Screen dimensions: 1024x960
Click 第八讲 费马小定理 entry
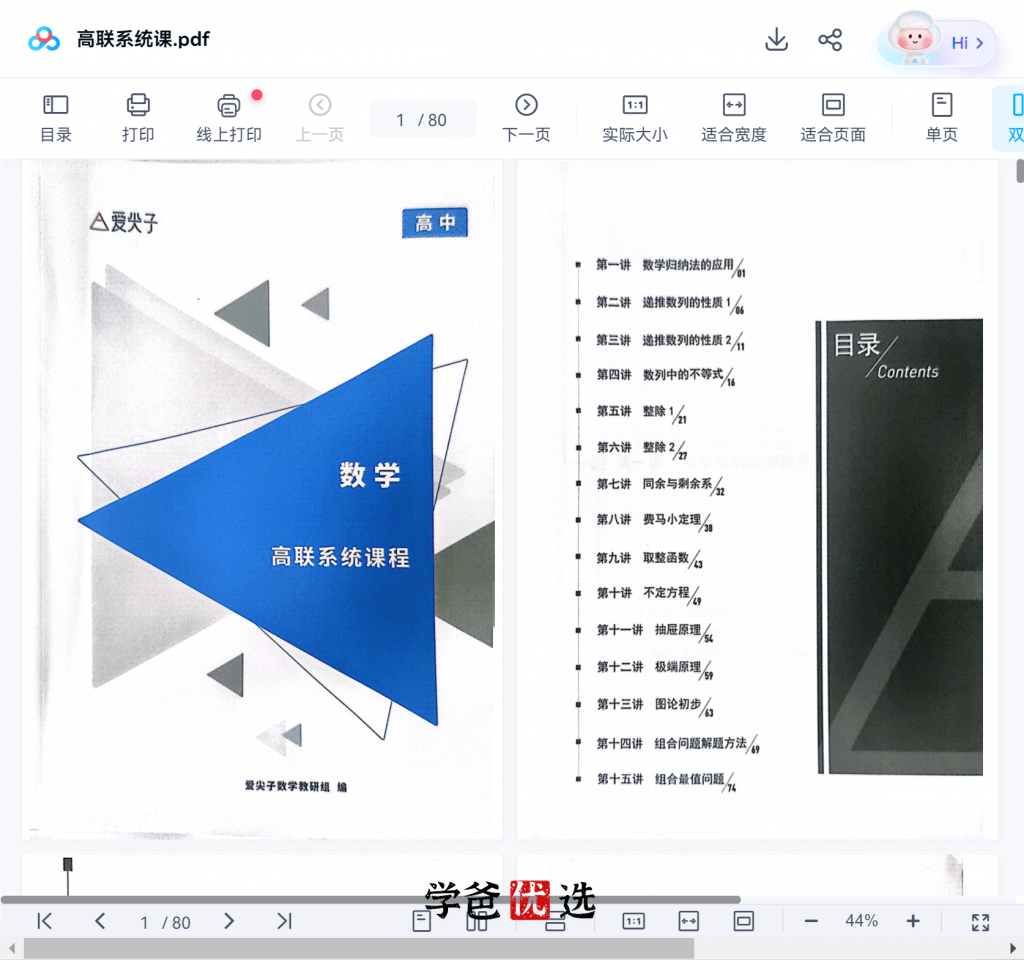[654, 520]
